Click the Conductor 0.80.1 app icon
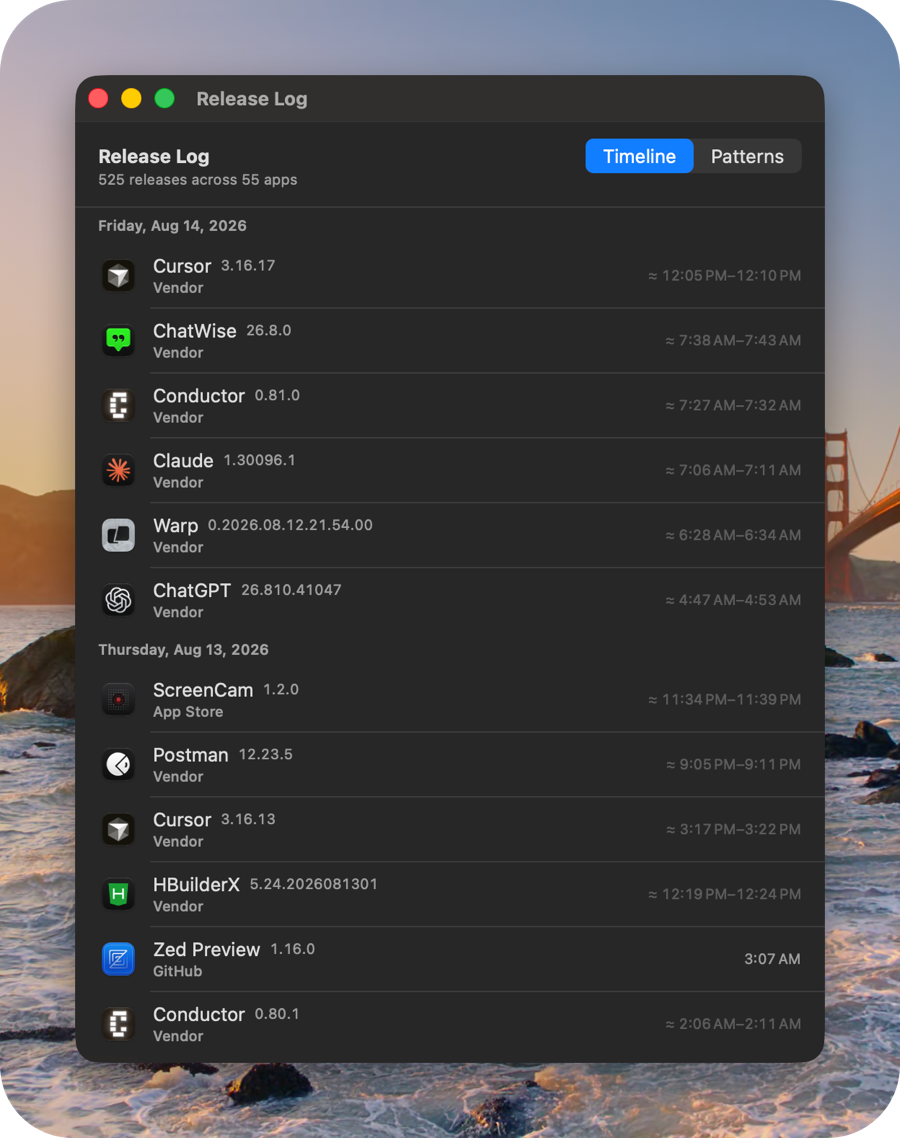 tap(118, 1024)
